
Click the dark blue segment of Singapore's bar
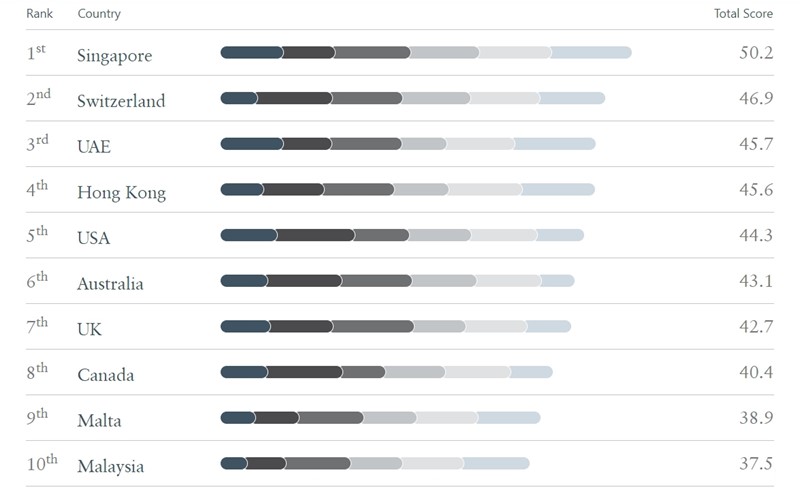click(251, 52)
